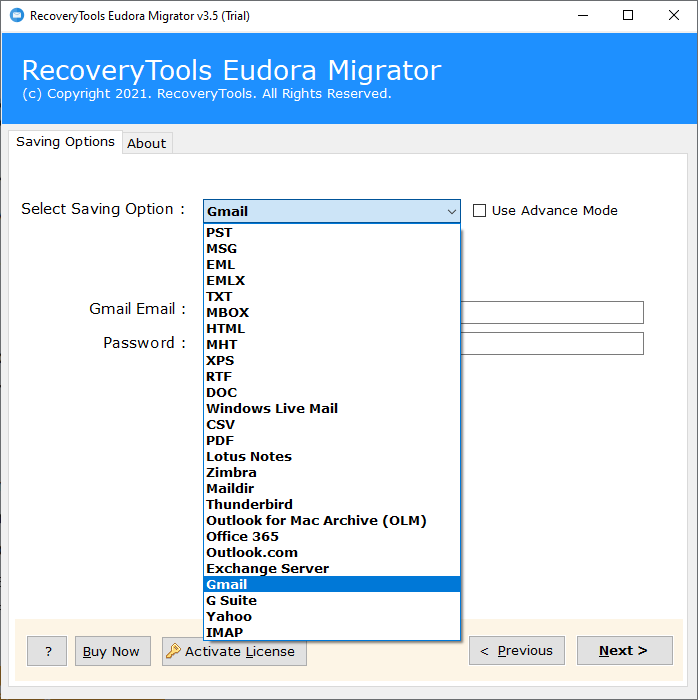Choose RTF from the list
Screen dimensions: 698x700
click(332, 377)
